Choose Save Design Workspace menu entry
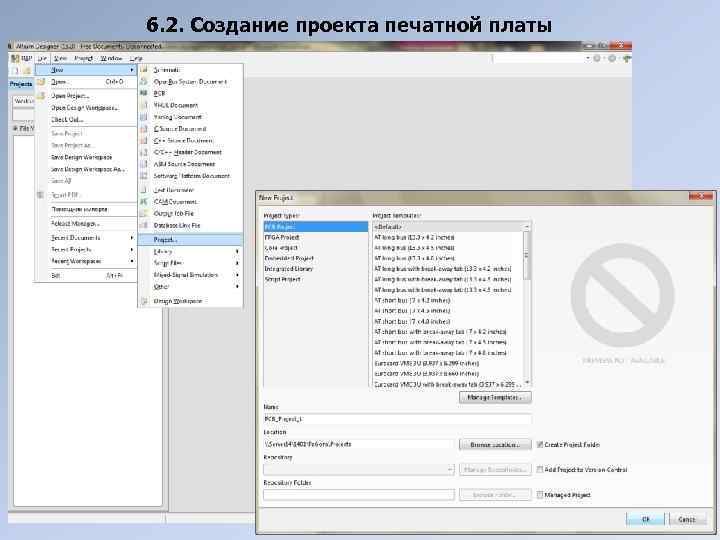This screenshot has height=540, width=720. click(x=81, y=158)
